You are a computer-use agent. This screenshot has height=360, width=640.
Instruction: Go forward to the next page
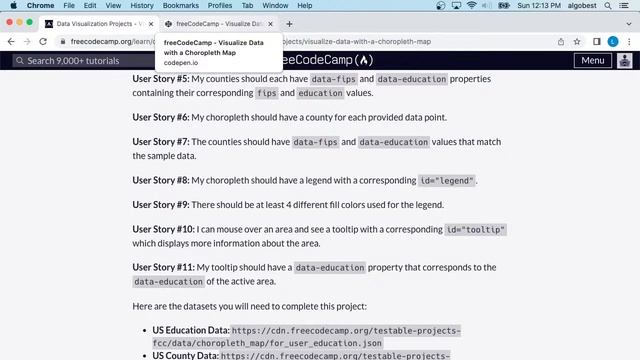pyautogui.click(x=27, y=42)
